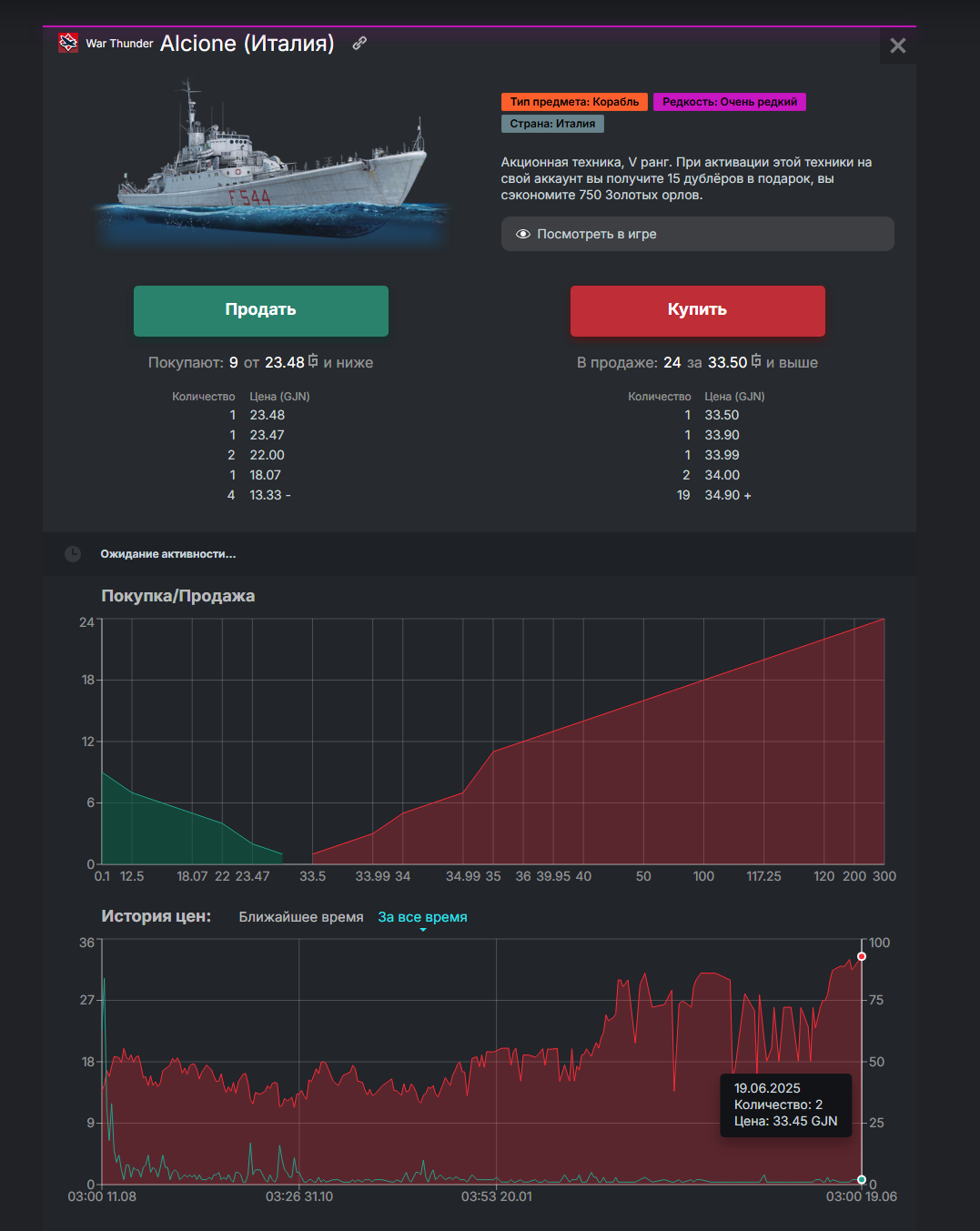Click the War Thunder logo icon

point(68,43)
